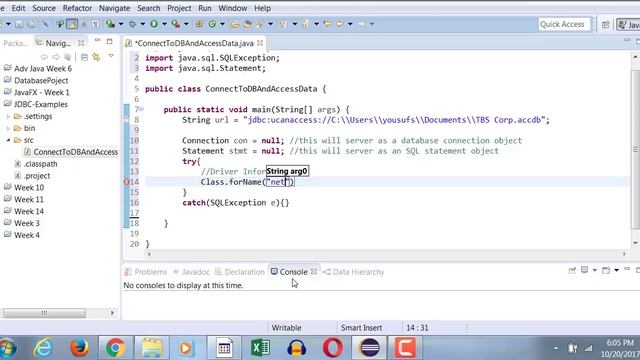Click the Next Annotation arrow icon
Image resolution: width=640 pixels, height=360 pixels.
click(x=283, y=24)
